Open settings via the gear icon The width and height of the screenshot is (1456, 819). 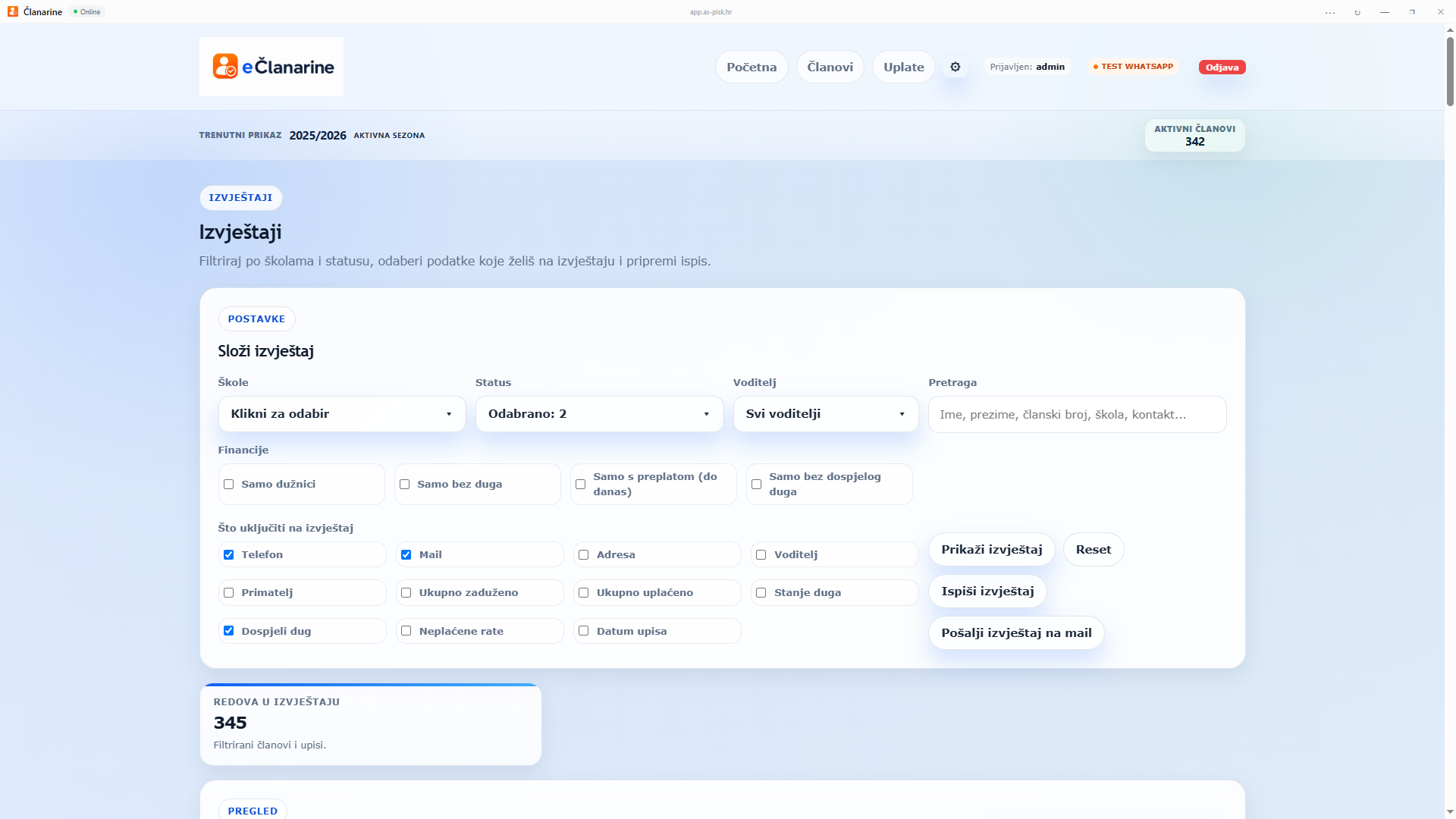(x=955, y=67)
